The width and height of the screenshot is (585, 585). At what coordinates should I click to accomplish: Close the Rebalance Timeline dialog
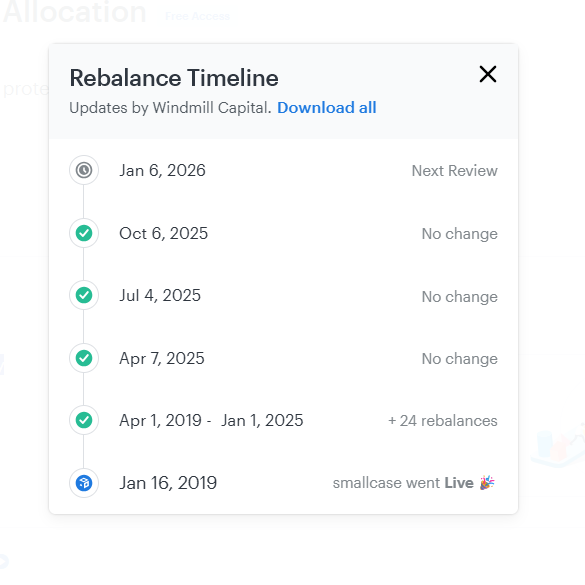(x=488, y=74)
